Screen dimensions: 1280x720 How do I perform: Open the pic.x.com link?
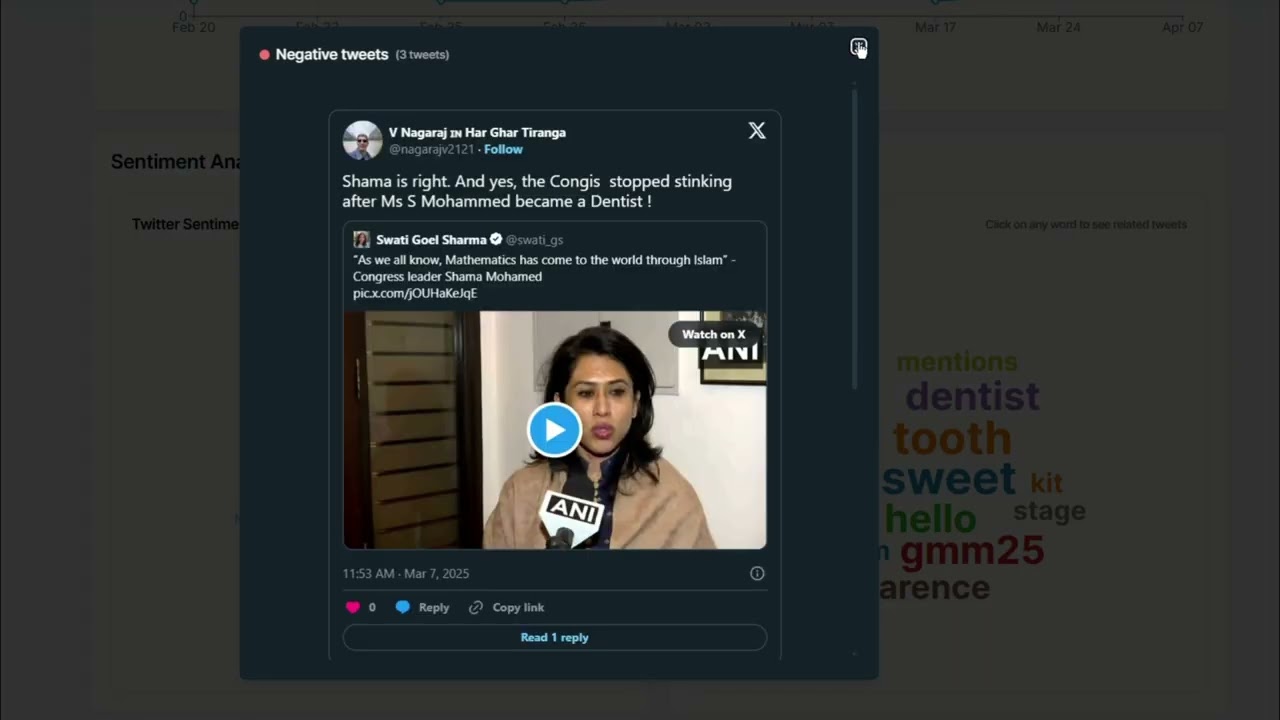click(415, 293)
